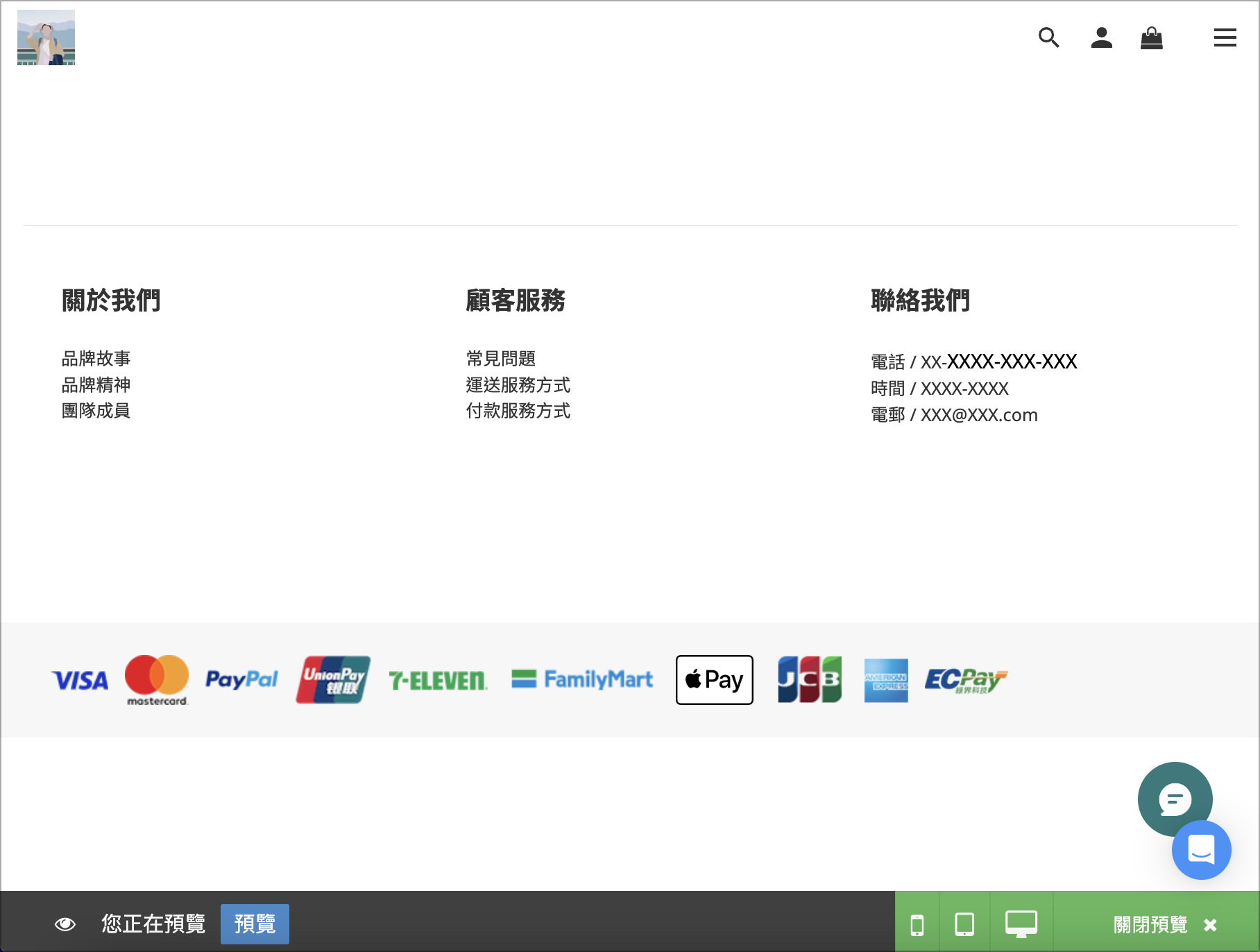Open the 品牌故事 link
Viewport: 1260px width, 952px height.
(x=96, y=359)
